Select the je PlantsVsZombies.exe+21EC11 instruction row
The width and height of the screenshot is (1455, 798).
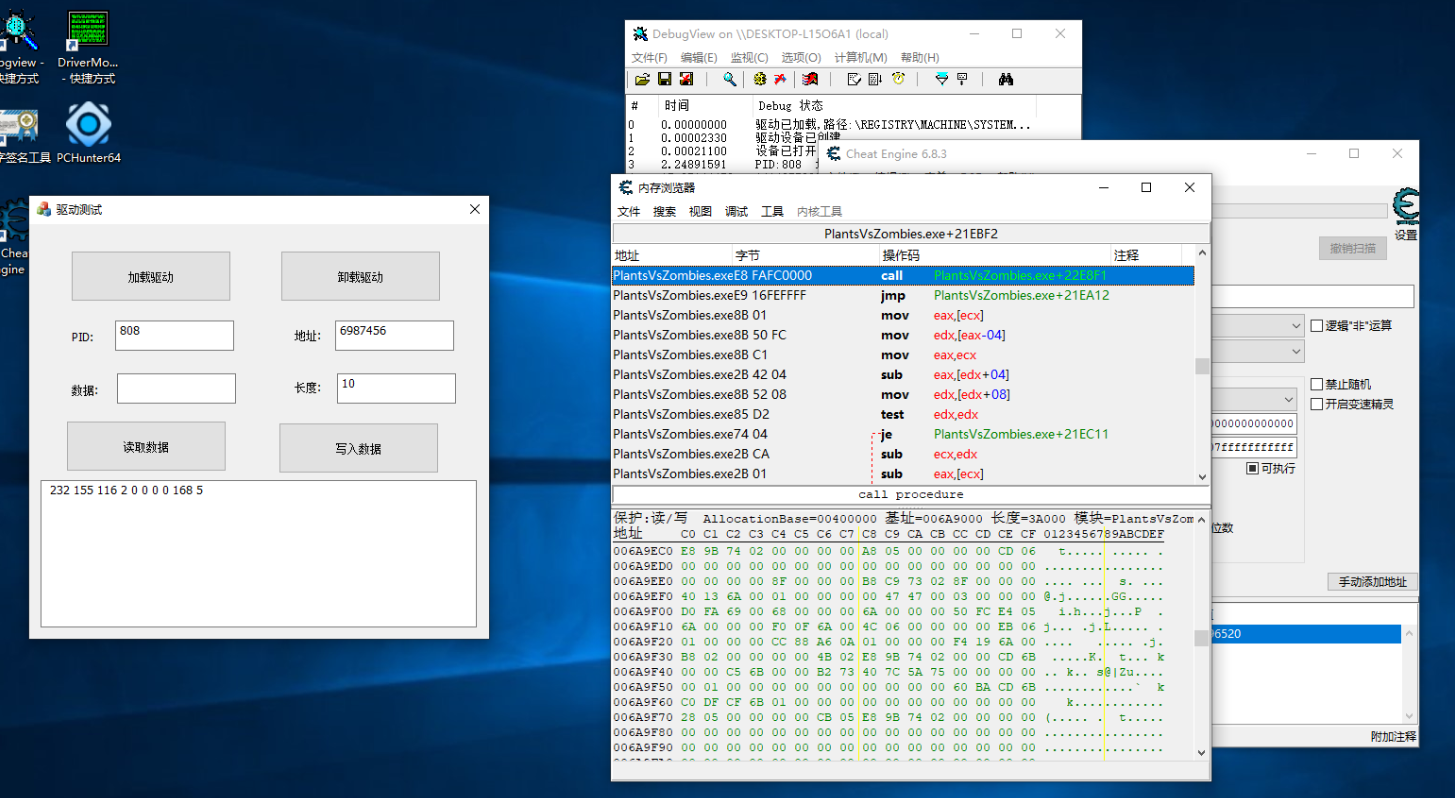pos(903,434)
